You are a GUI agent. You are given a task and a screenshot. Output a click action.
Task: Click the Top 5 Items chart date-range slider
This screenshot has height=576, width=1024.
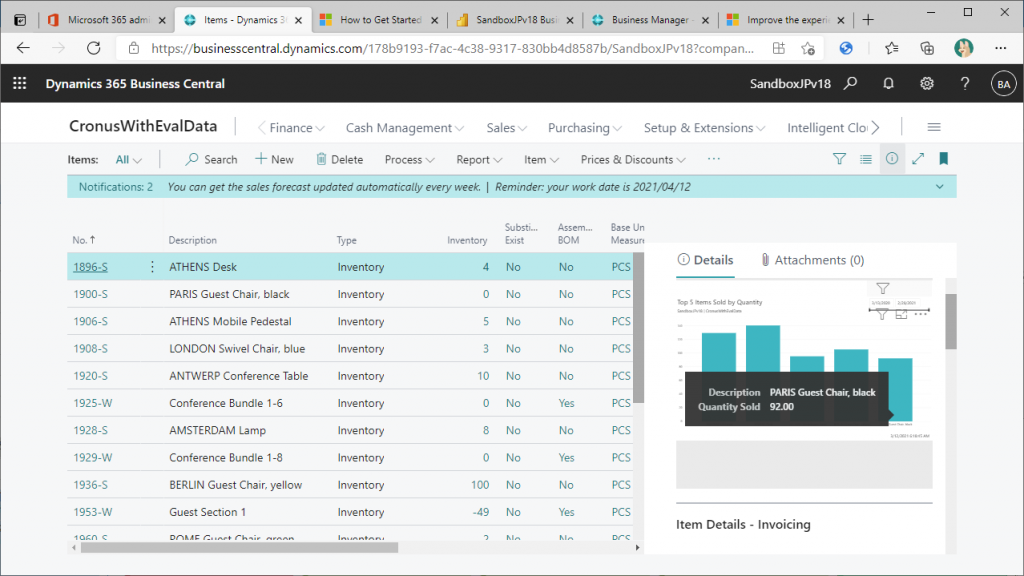click(x=899, y=310)
